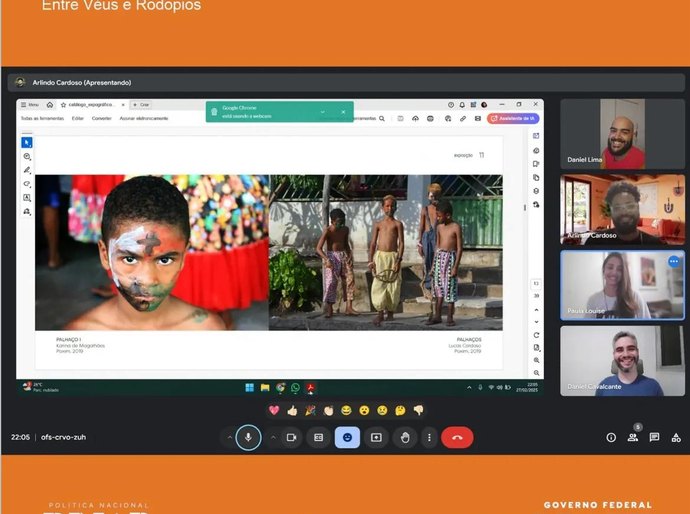This screenshot has height=514, width=690.
Task: Raise hand in the meeting
Action: [x=405, y=437]
